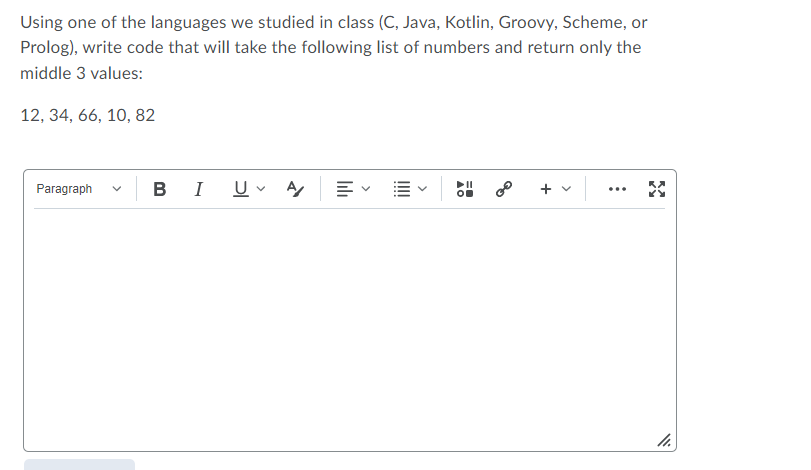Click the plus Insert-other icon

546,189
